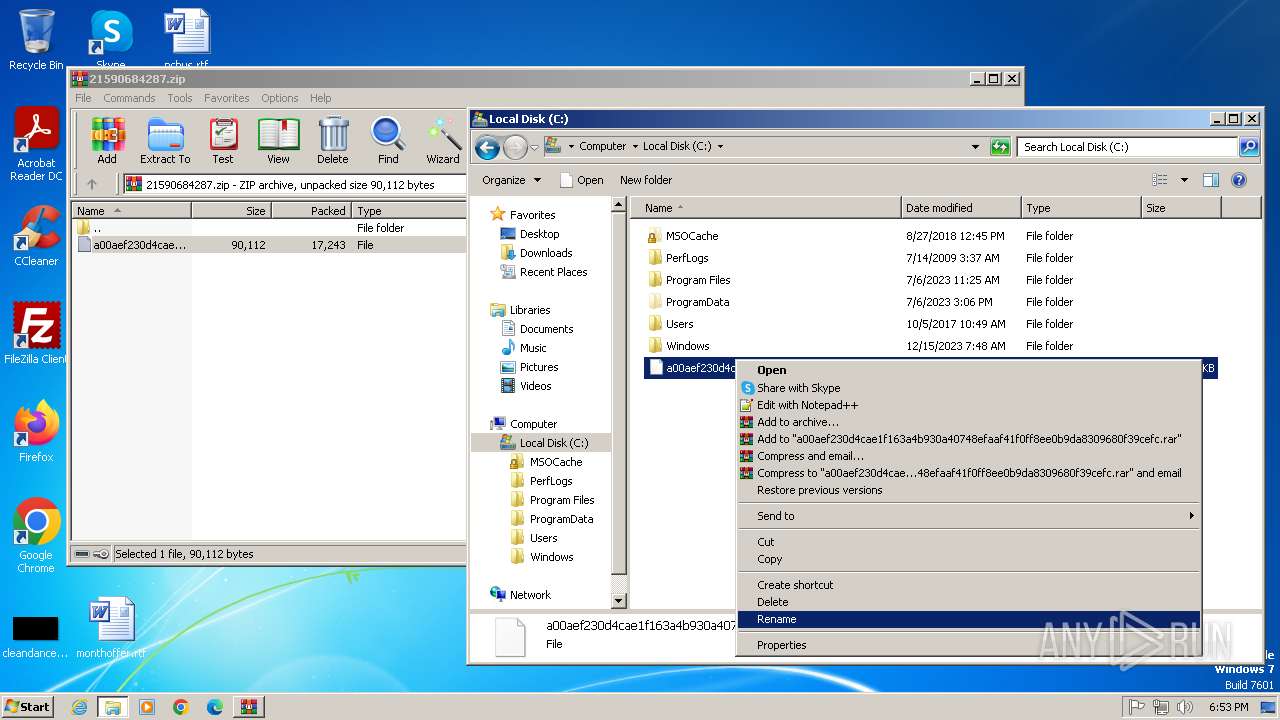Screen dimensions: 1280x720
Task: Click Internet Explorer icon in taskbar
Action: (x=80, y=707)
